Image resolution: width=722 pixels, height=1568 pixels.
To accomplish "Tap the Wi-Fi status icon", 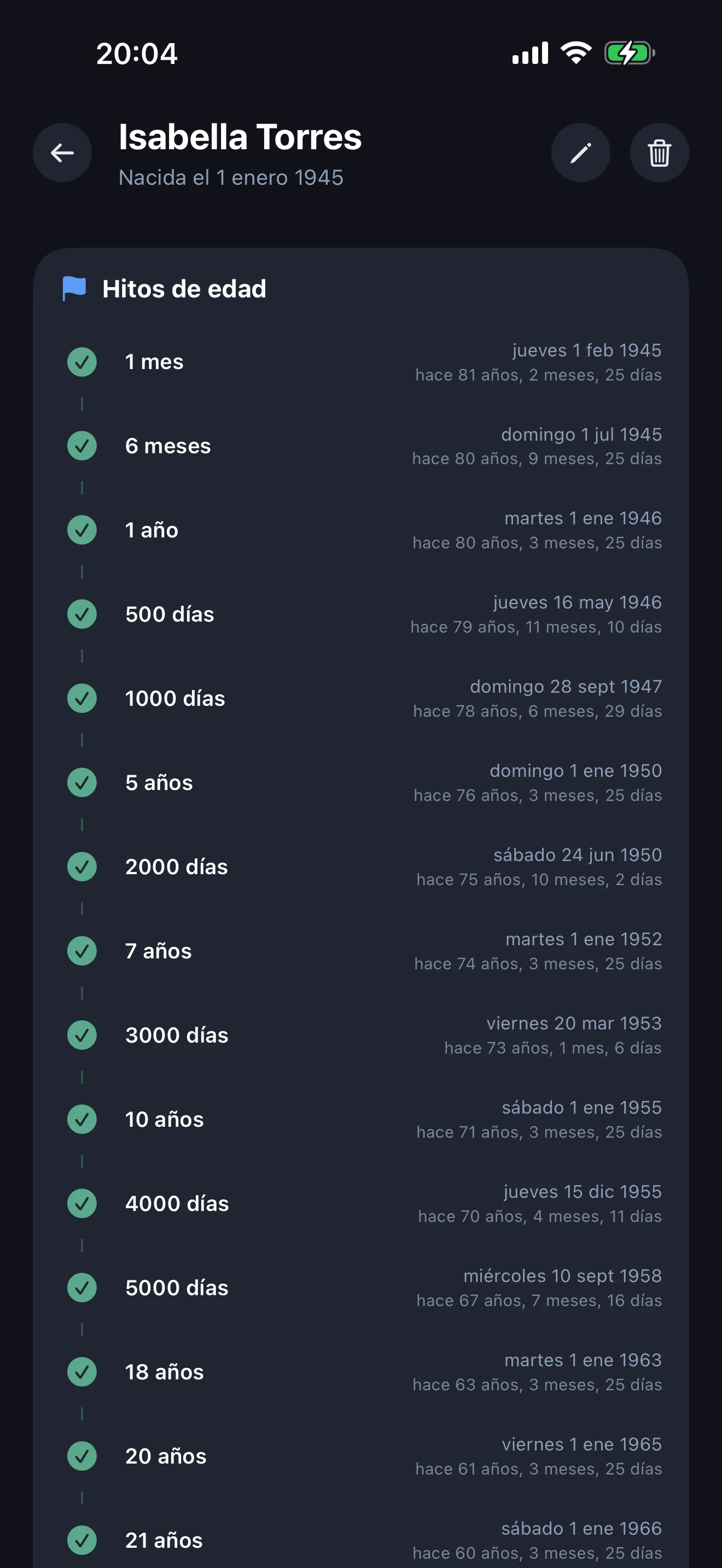I will pos(576,54).
